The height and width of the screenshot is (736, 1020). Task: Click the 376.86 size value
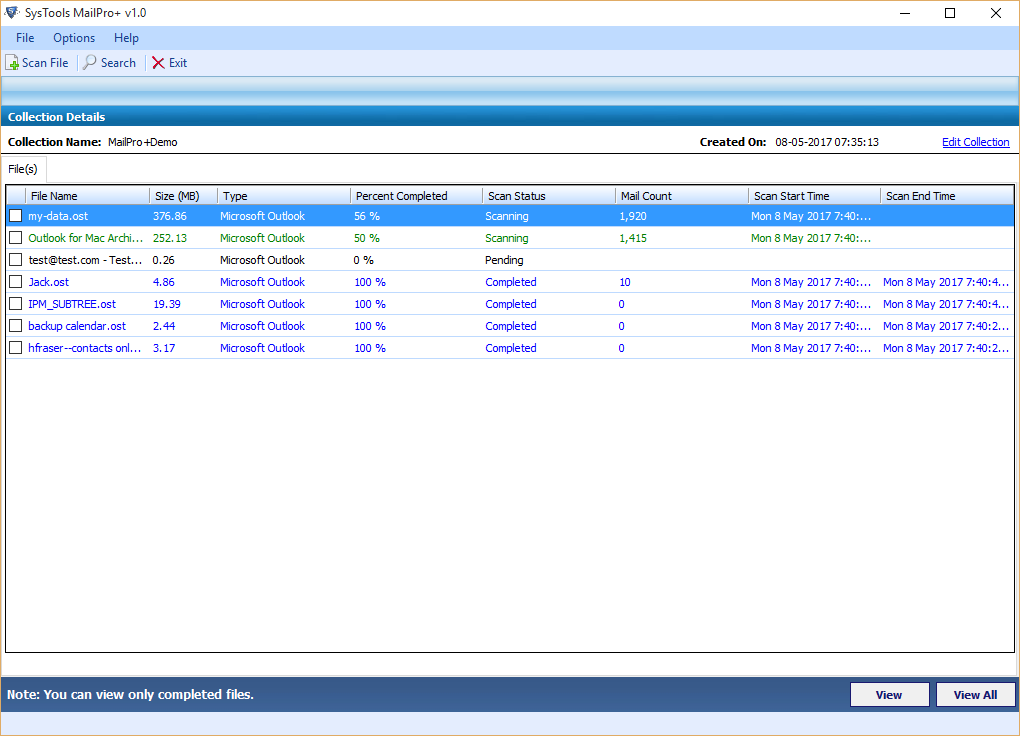tap(170, 216)
